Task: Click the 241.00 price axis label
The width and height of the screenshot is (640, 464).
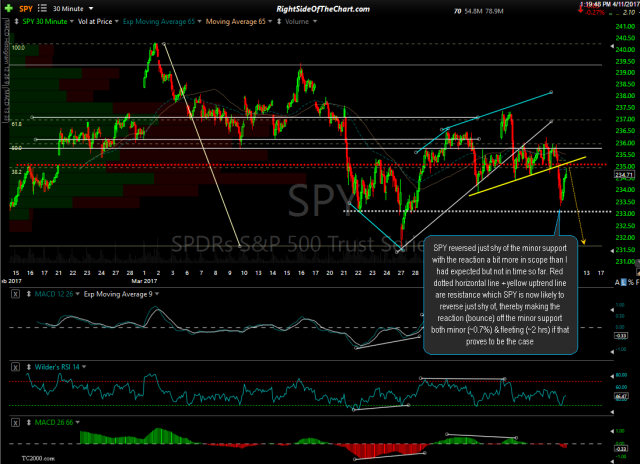Action: 625,27
